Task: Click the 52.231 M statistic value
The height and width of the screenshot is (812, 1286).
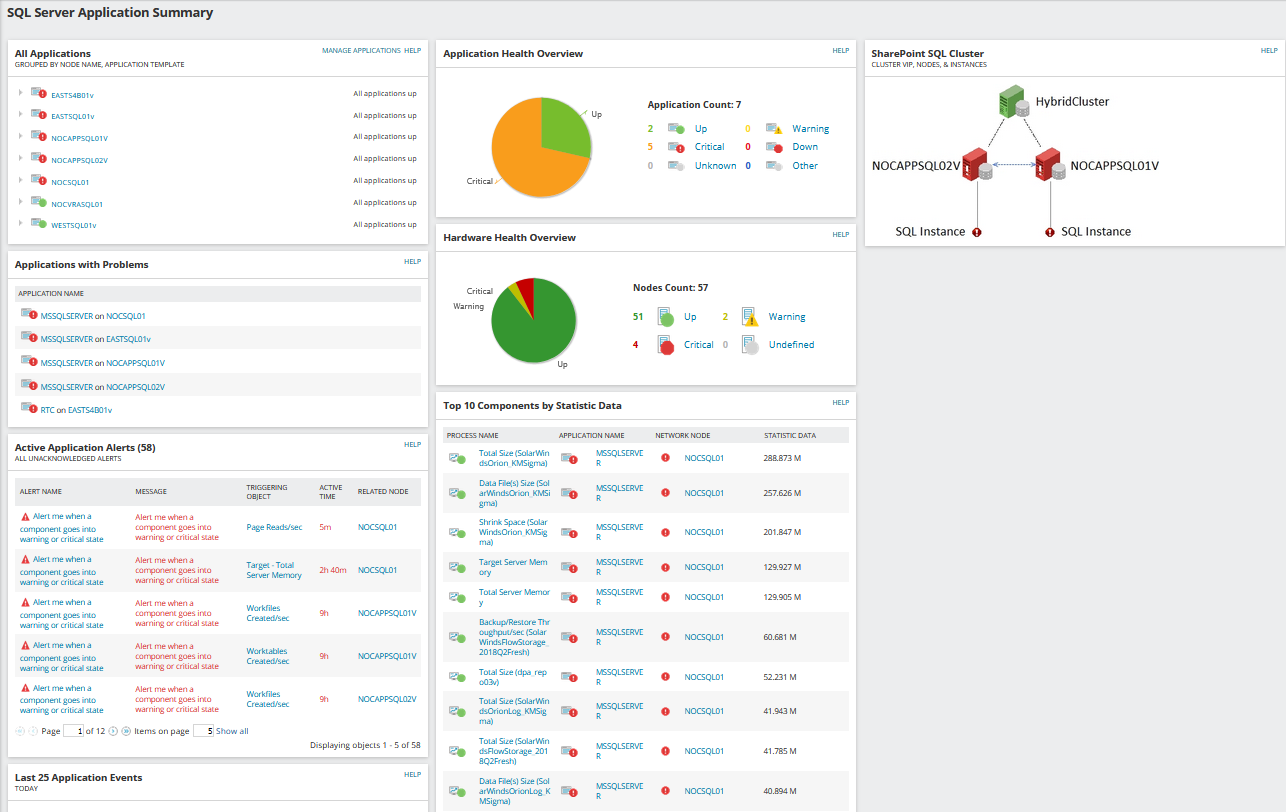Action: 781,677
